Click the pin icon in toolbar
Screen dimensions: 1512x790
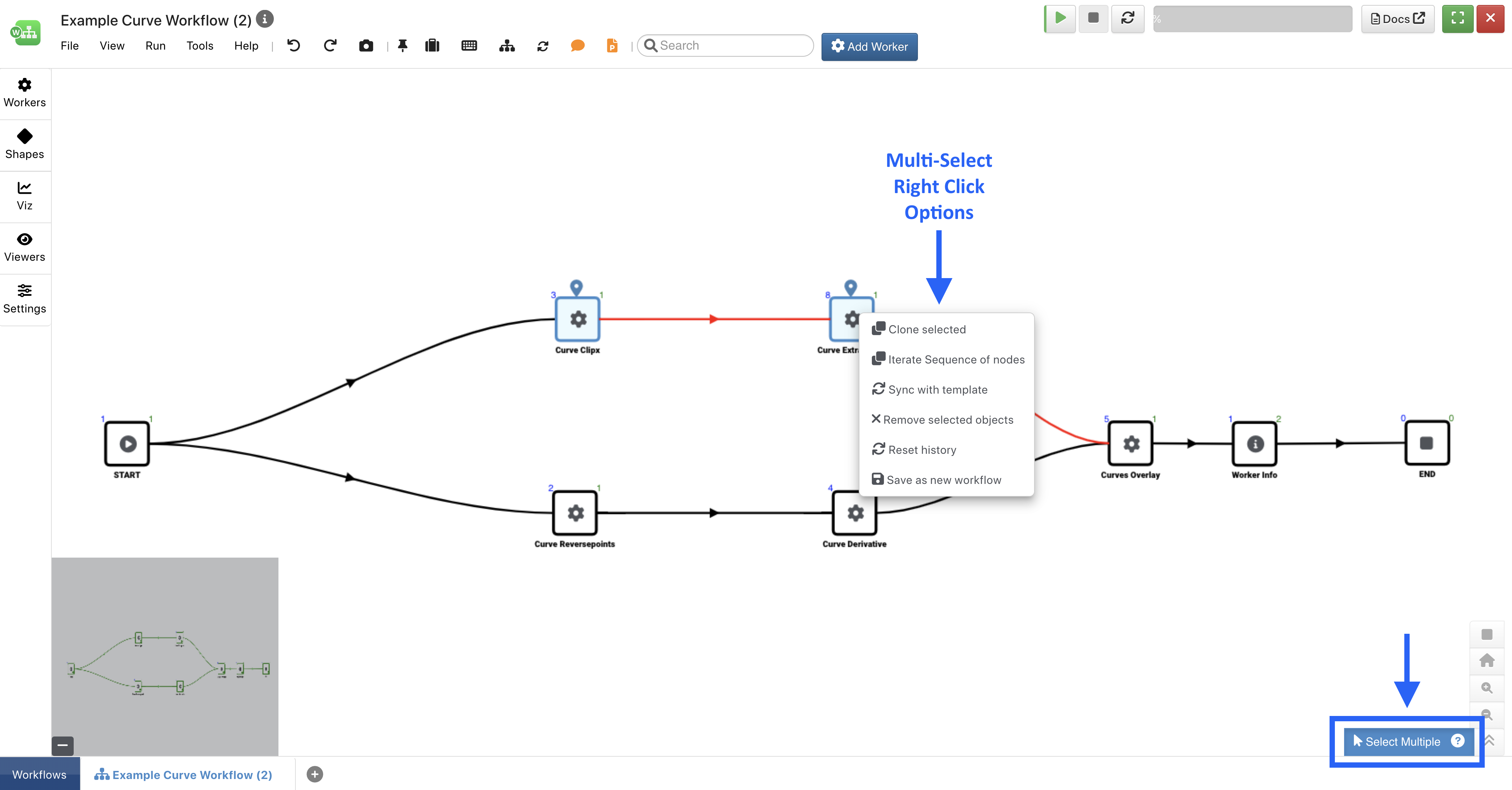(x=403, y=46)
